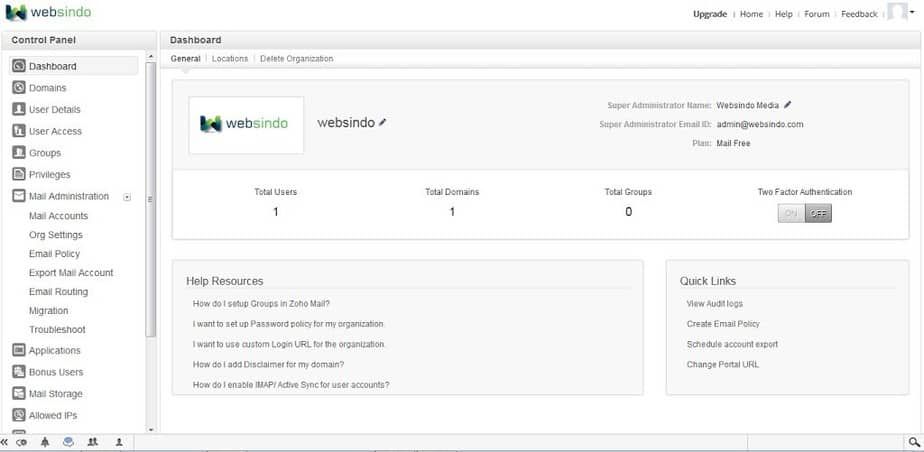
Task: Click the Allowed IPs icon
Action: coord(19,415)
